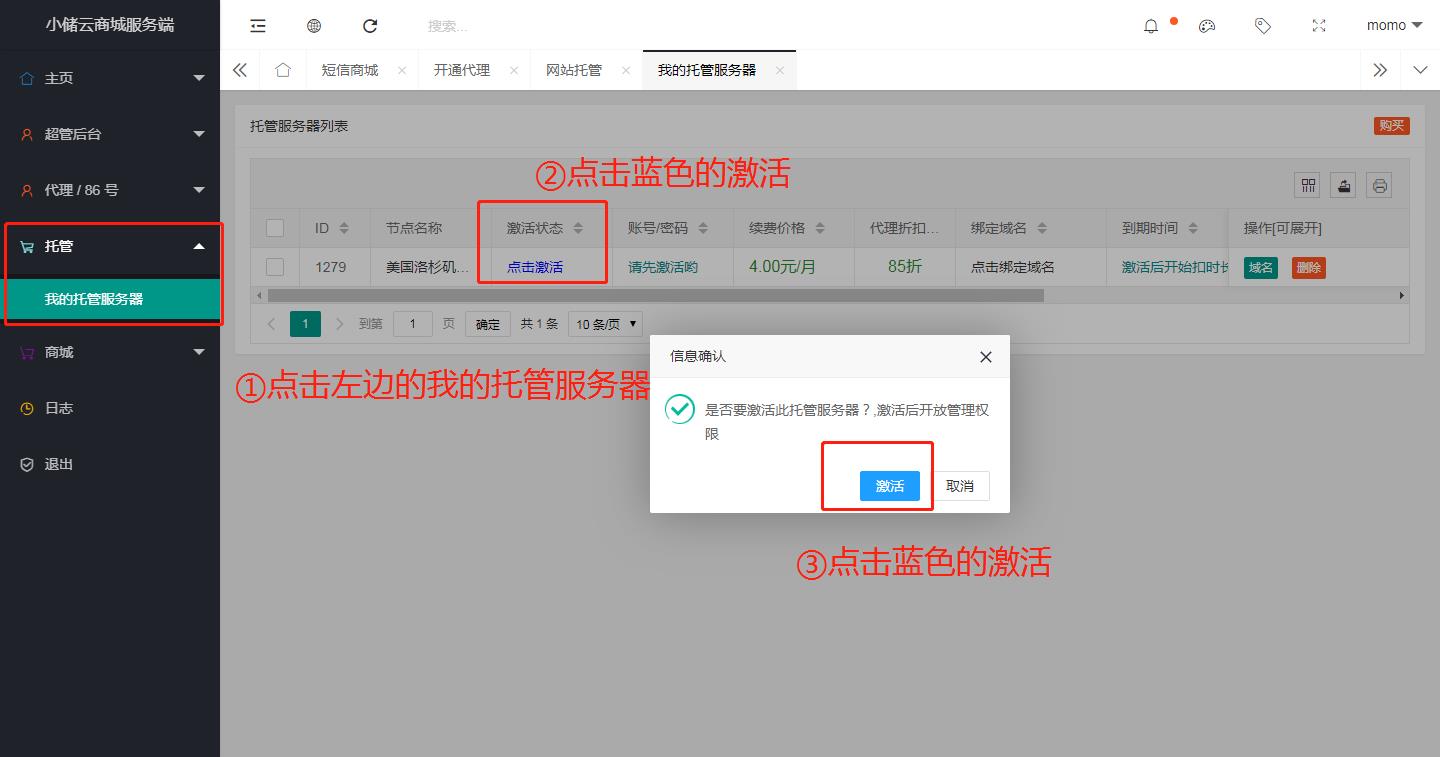This screenshot has height=757, width=1440.
Task: Click the table horizontal scrollbar
Action: click(x=655, y=296)
